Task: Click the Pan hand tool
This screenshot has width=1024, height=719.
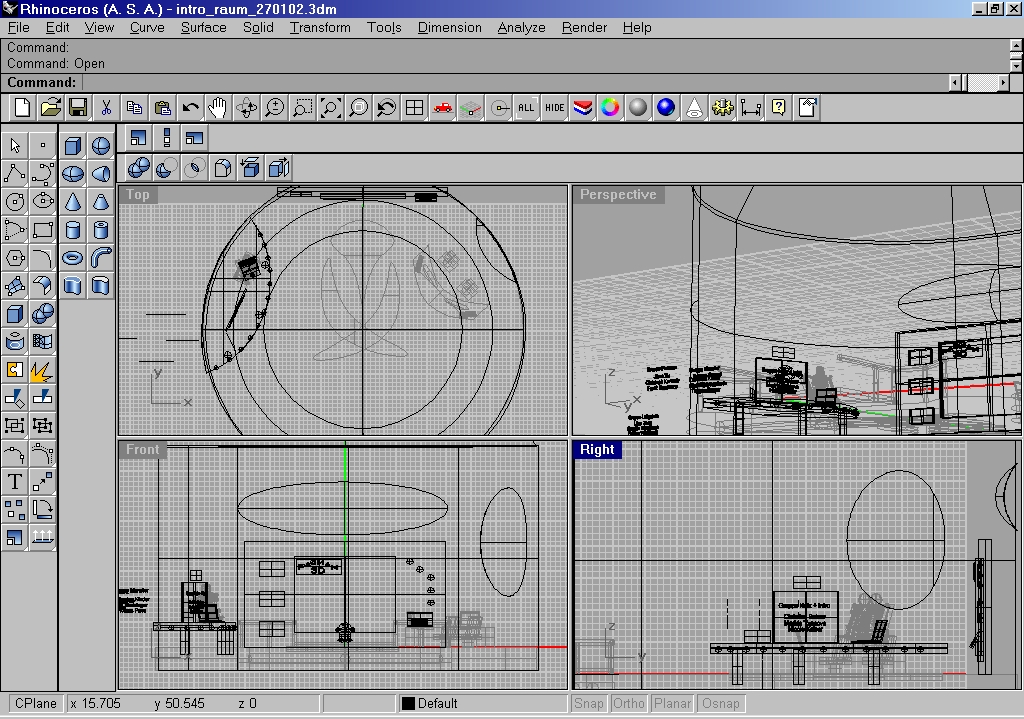Action: pos(218,108)
